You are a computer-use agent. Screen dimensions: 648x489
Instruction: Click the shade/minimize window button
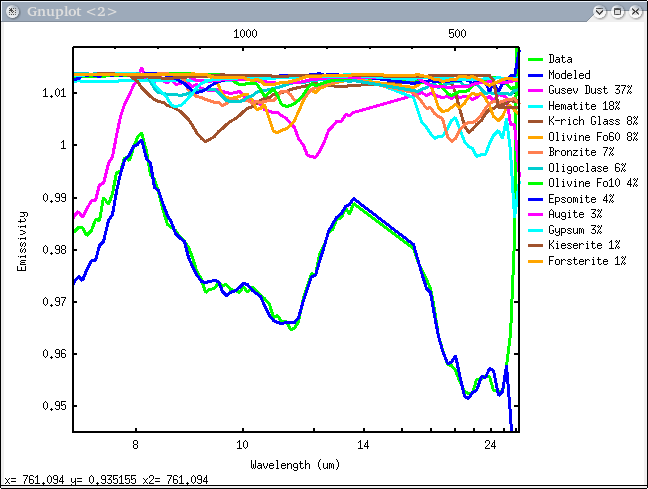(x=599, y=12)
